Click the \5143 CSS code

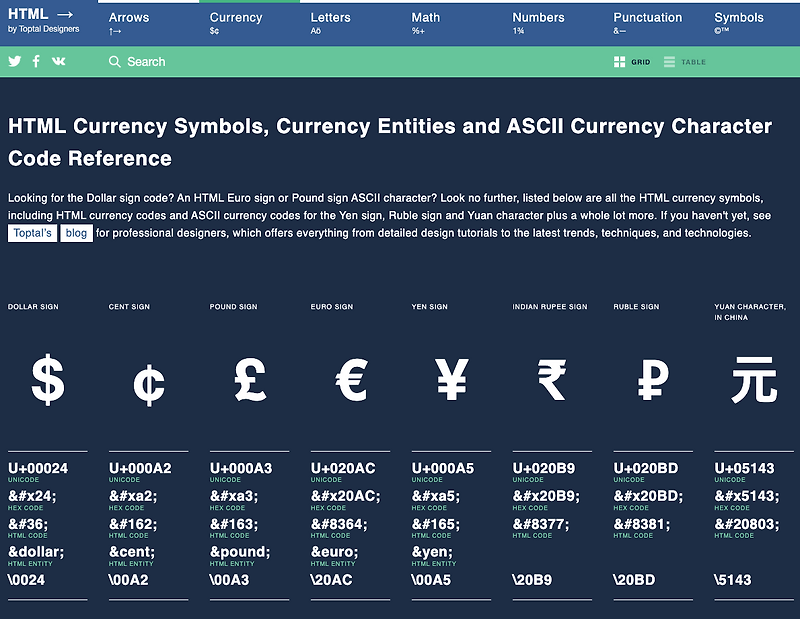pyautogui.click(x=733, y=580)
